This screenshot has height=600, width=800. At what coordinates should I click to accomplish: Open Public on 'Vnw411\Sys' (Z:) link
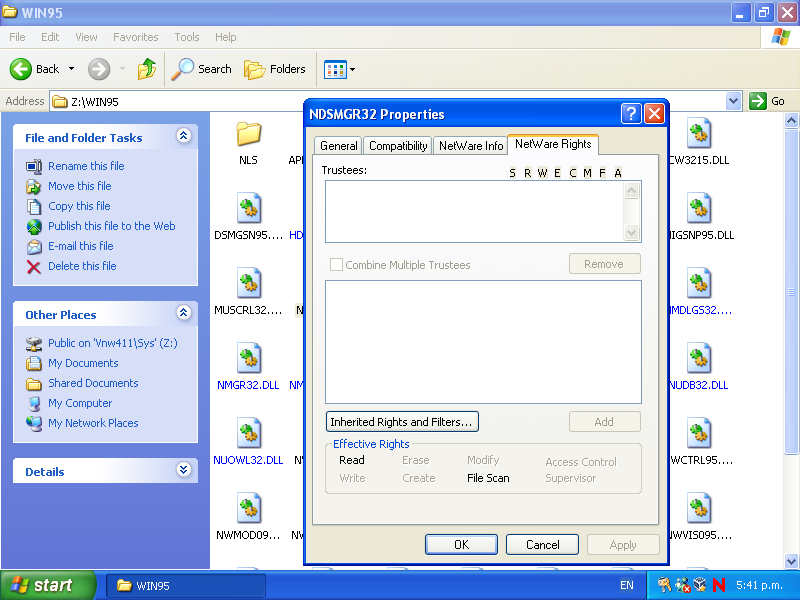(113, 343)
